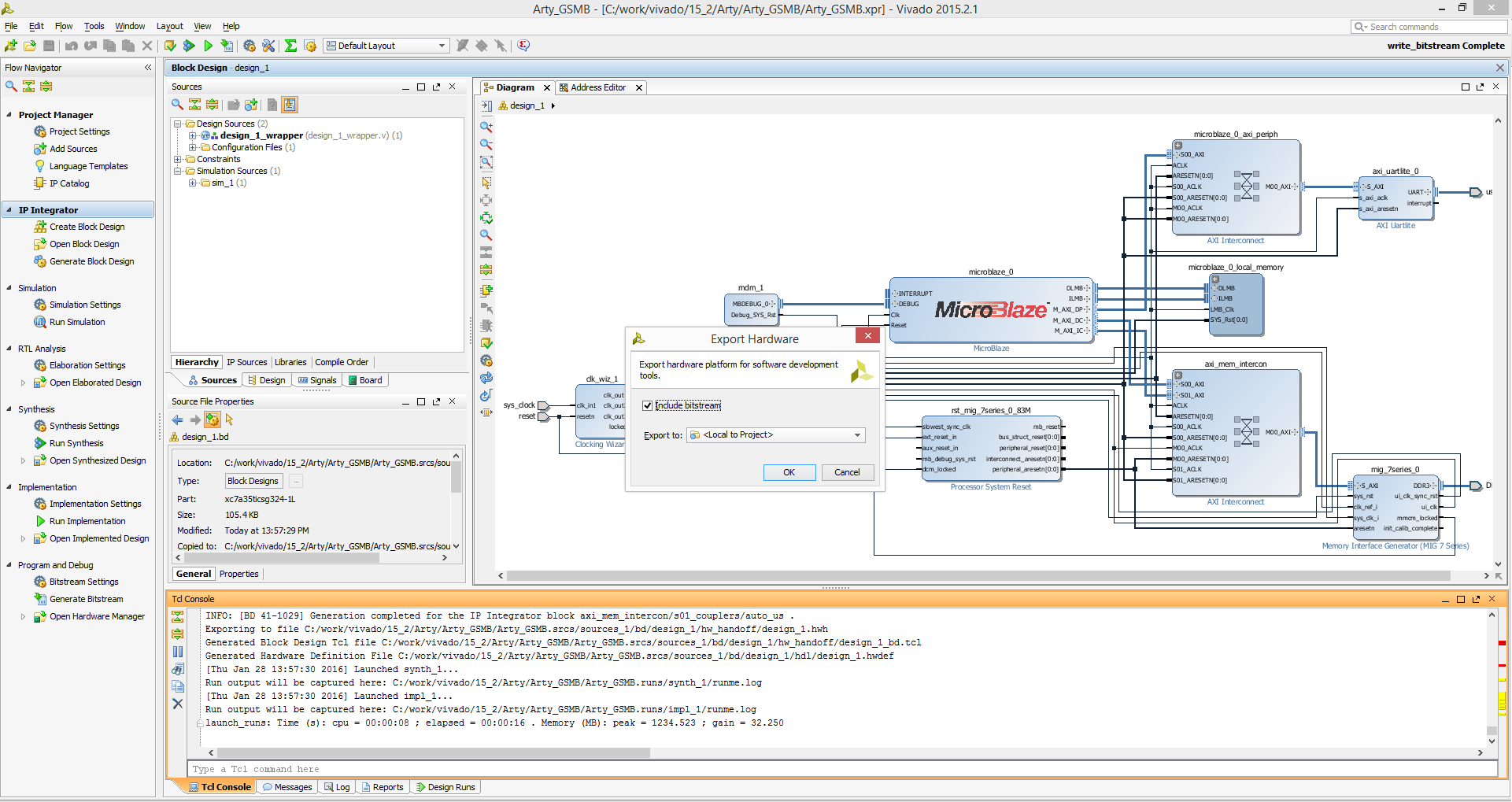
Task: Zoom out on the block diagram
Action: (486, 145)
